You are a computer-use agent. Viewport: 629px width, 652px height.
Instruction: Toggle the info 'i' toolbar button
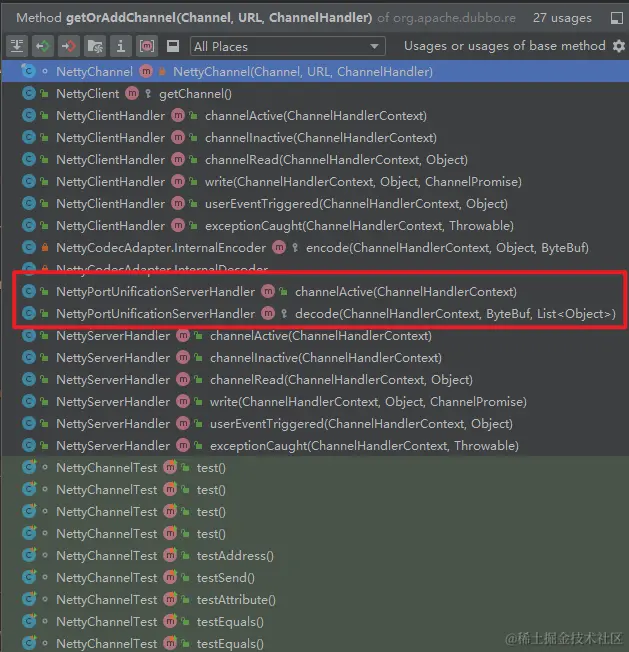point(121,46)
